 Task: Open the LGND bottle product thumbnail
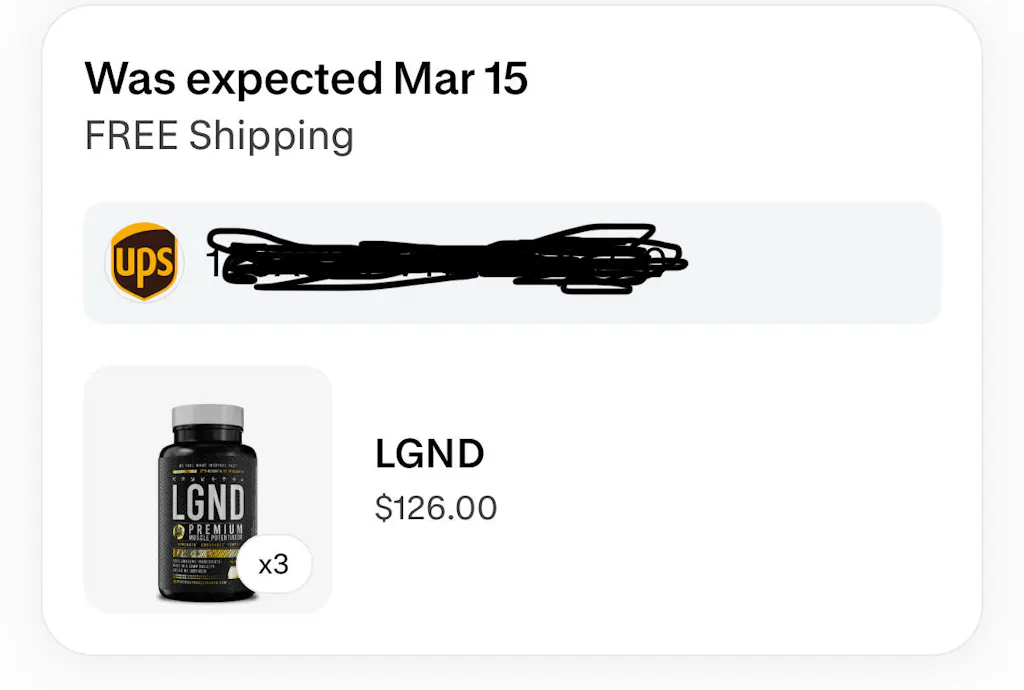point(207,489)
